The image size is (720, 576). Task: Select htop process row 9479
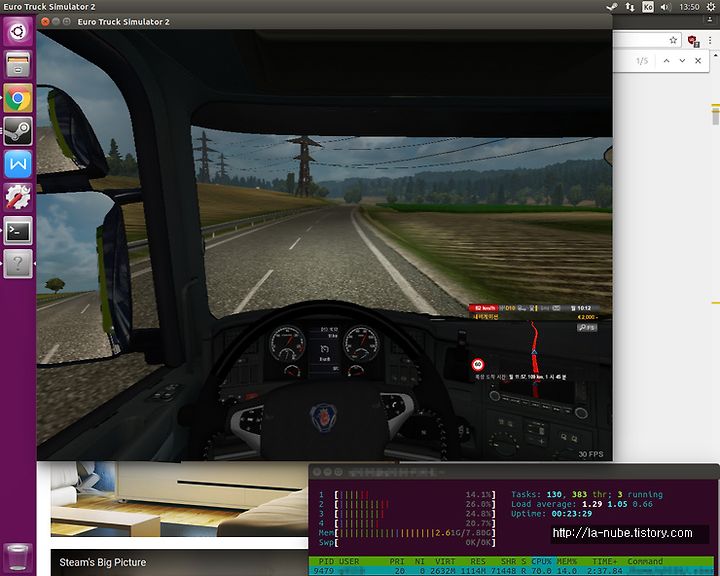tap(511, 571)
